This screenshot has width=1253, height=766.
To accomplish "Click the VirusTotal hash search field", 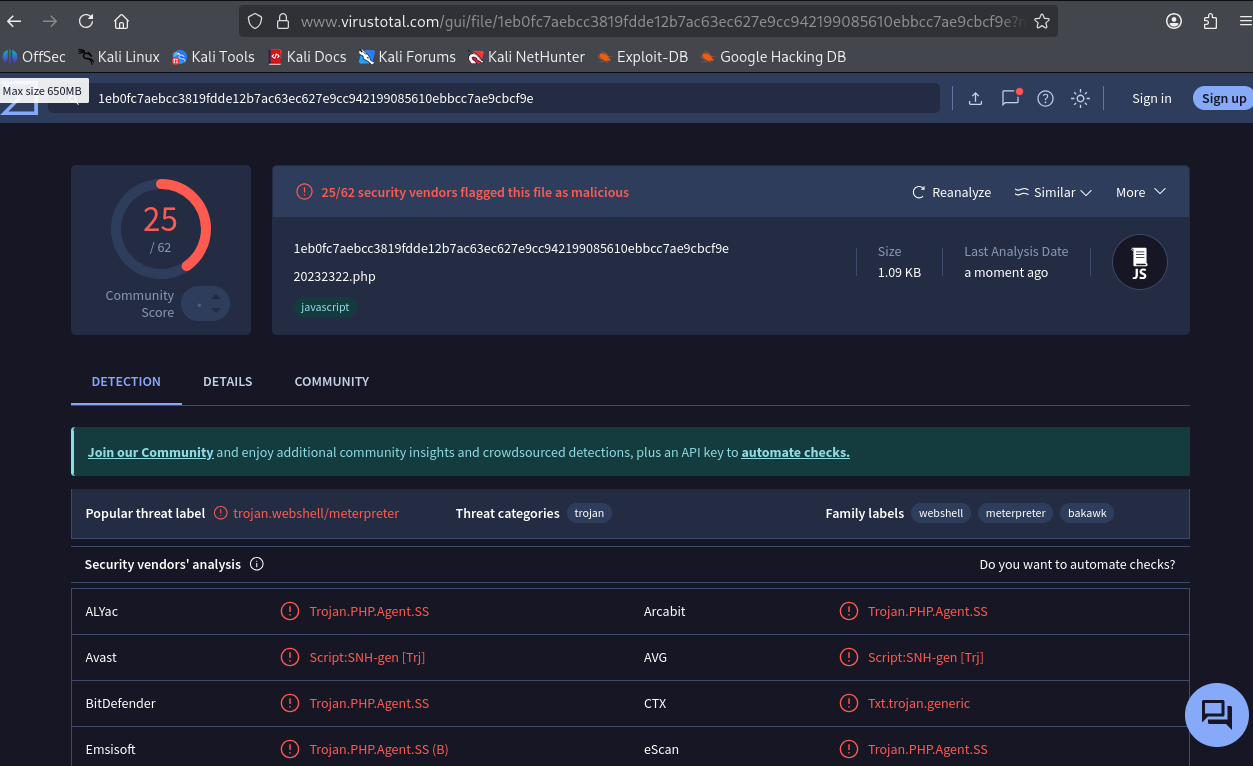I will point(494,98).
